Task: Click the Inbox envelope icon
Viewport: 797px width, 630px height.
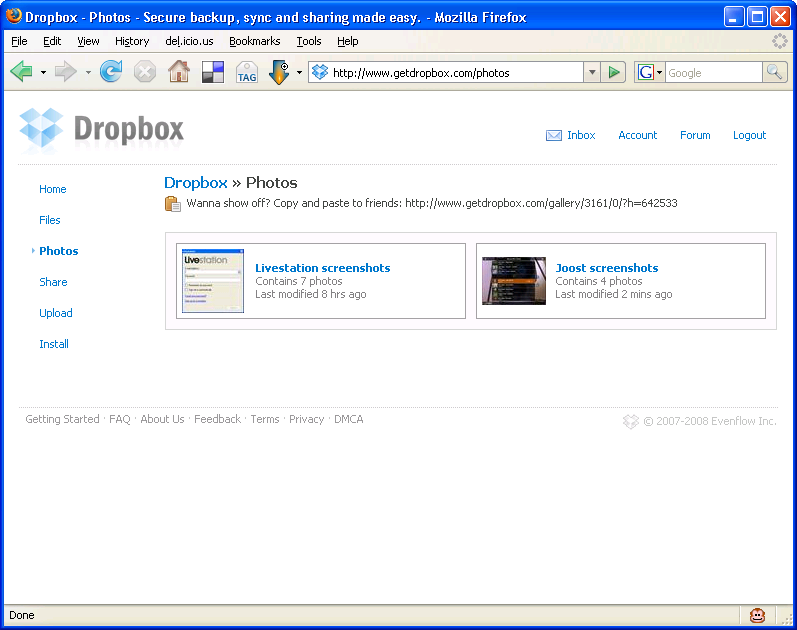Action: [x=554, y=135]
